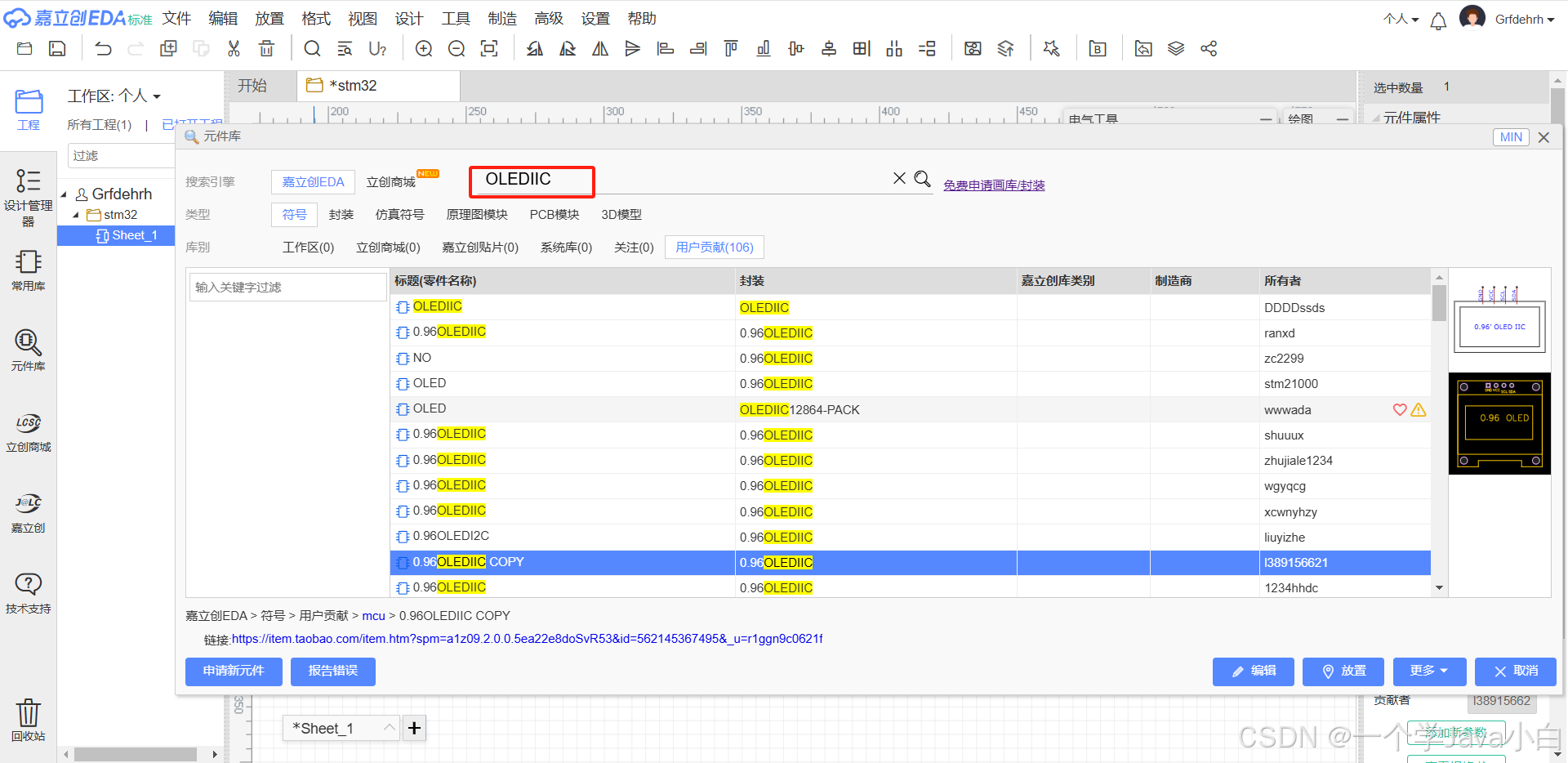This screenshot has width=1568, height=763.
Task: Open 技术支持 in left sidebar
Action: pos(29,593)
